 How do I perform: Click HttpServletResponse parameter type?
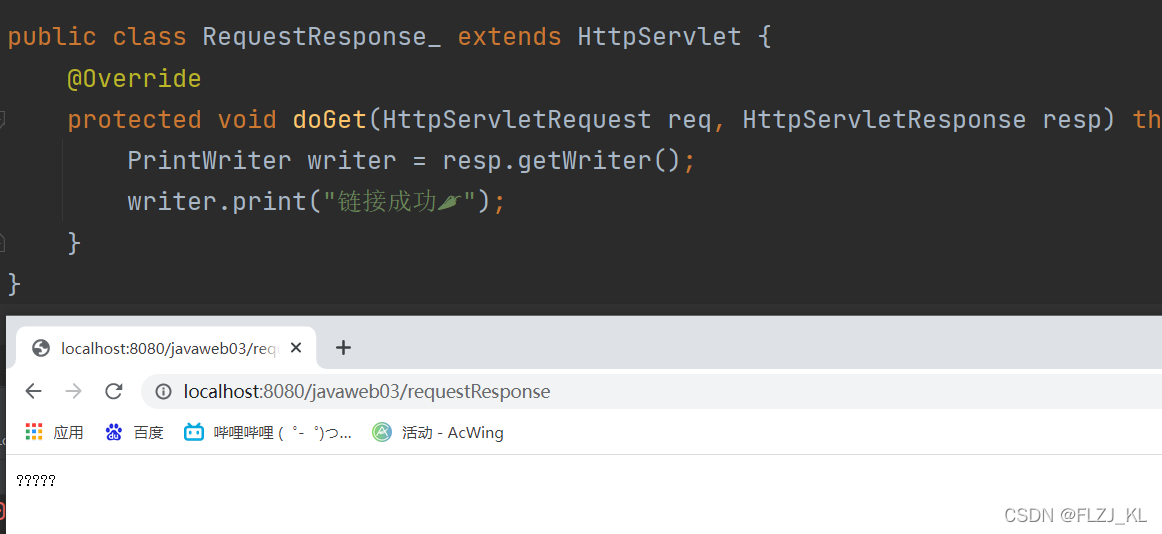point(884,119)
